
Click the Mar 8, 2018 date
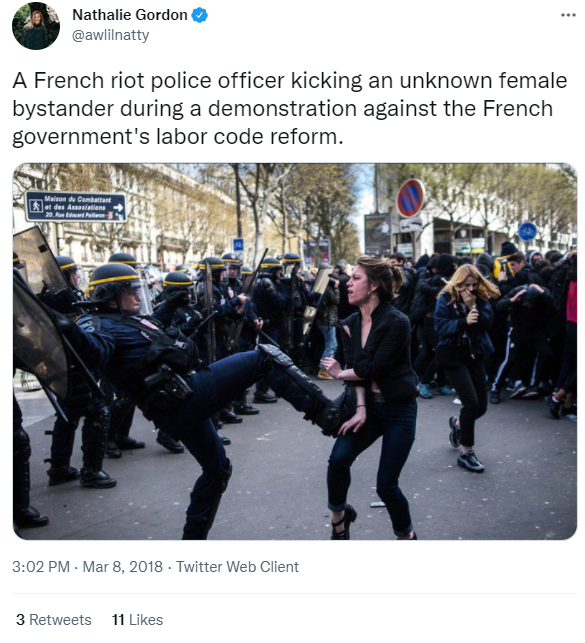[x=123, y=567]
